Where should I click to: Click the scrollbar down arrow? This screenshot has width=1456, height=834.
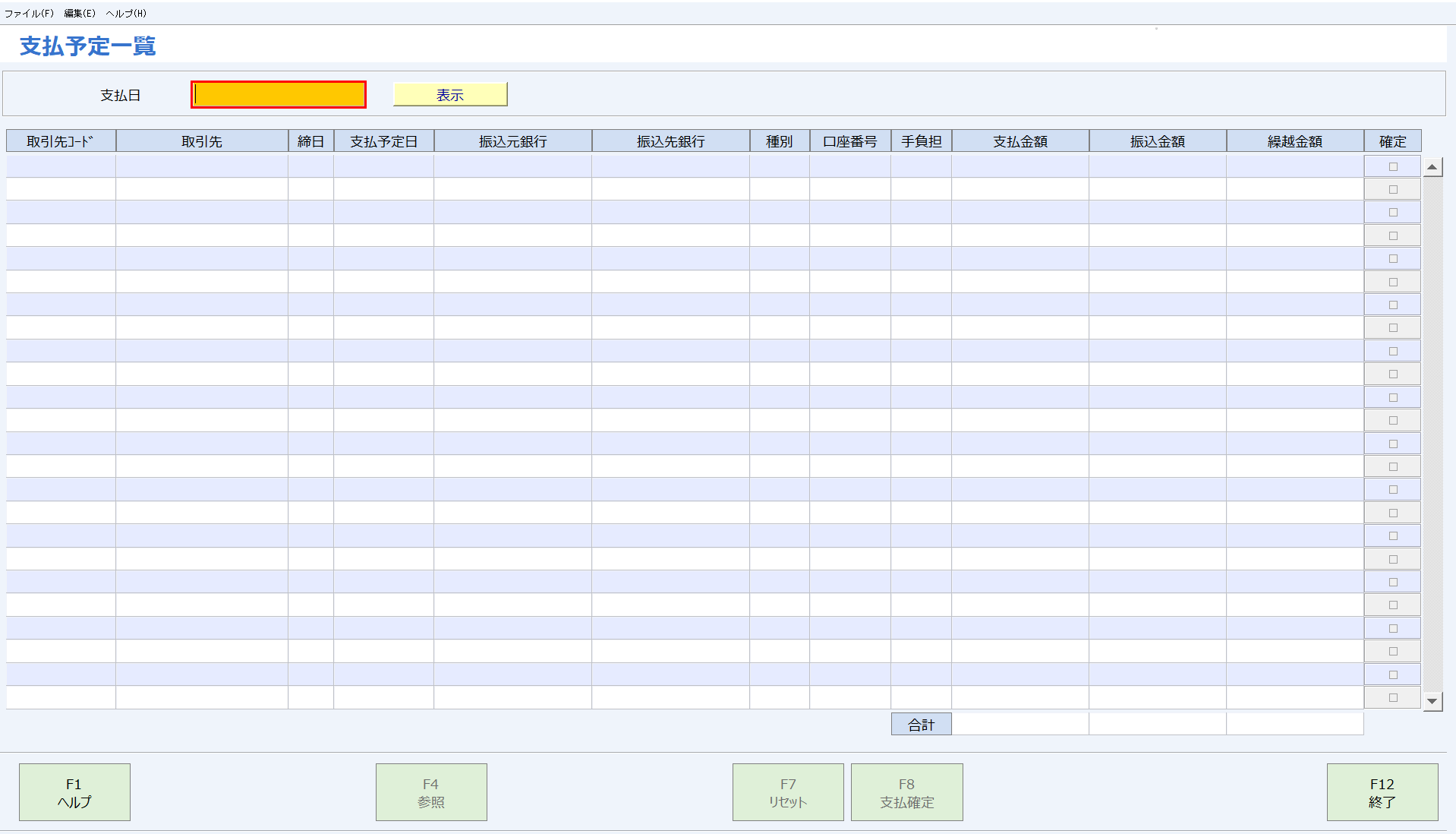[x=1432, y=700]
